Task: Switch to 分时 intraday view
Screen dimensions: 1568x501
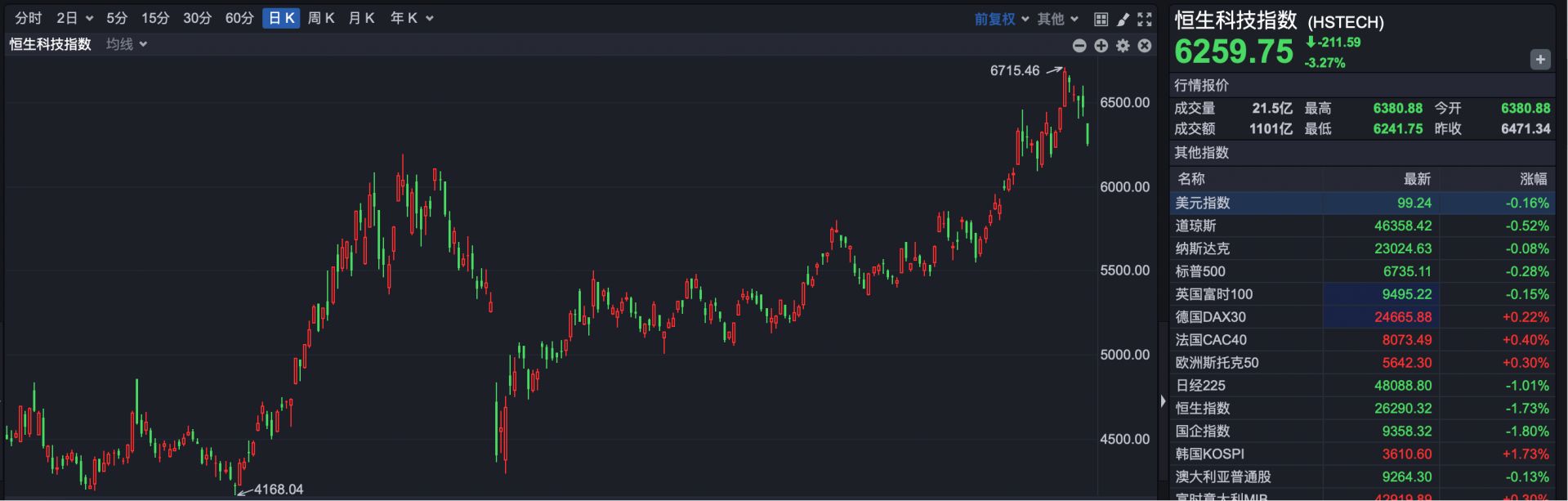Action: click(28, 18)
